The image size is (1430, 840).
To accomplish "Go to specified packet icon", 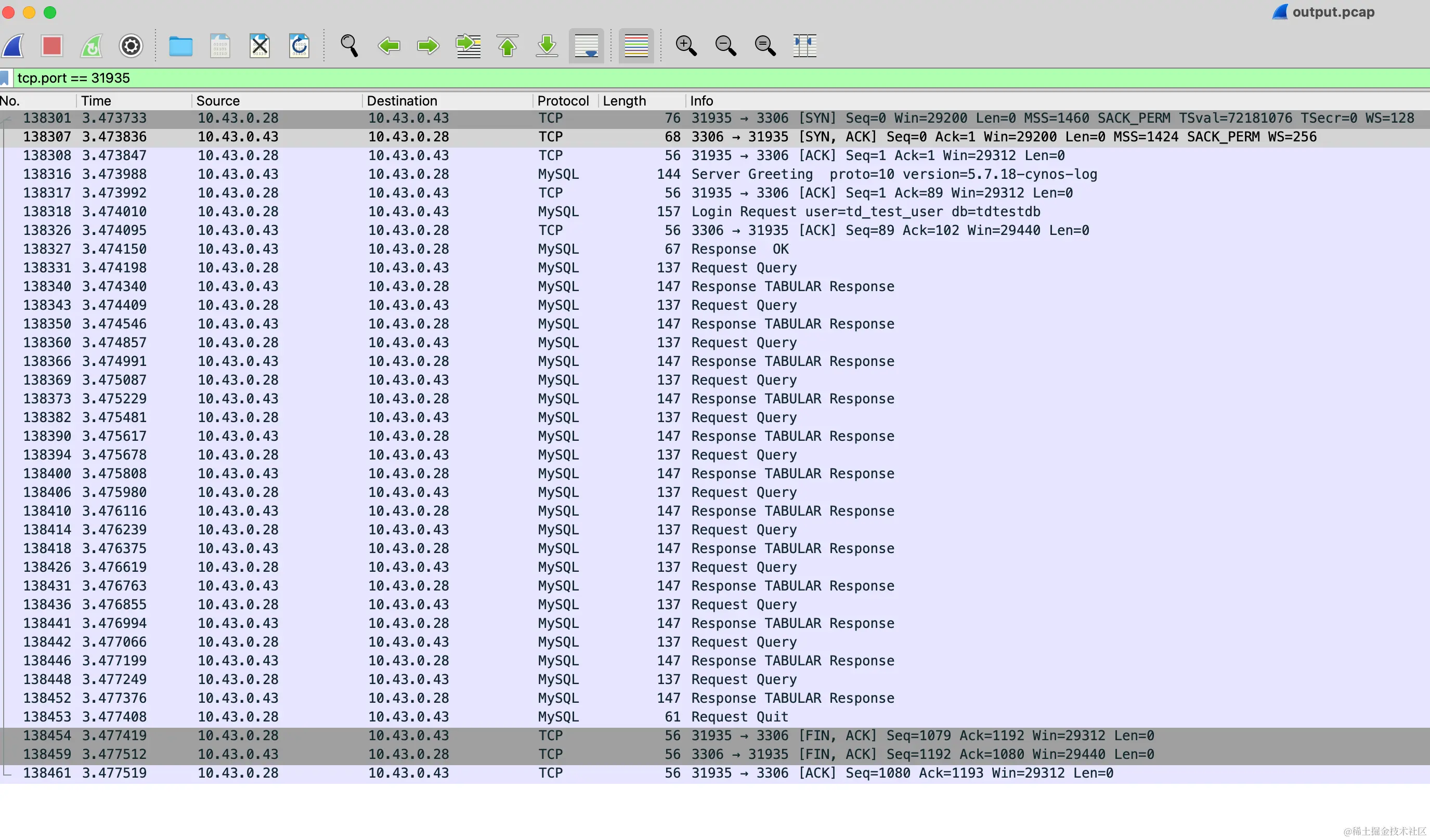I will (468, 46).
